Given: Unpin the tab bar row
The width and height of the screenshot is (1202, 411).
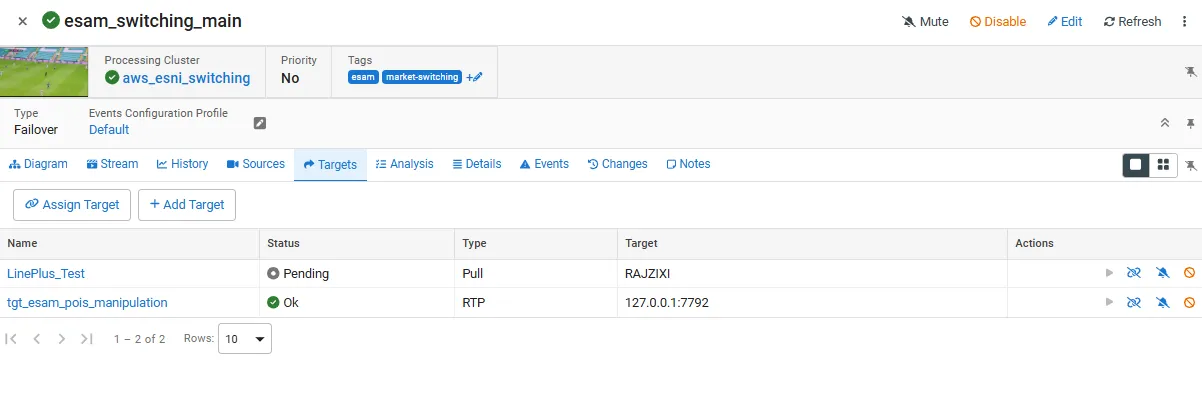Looking at the screenshot, I should click(x=1190, y=165).
